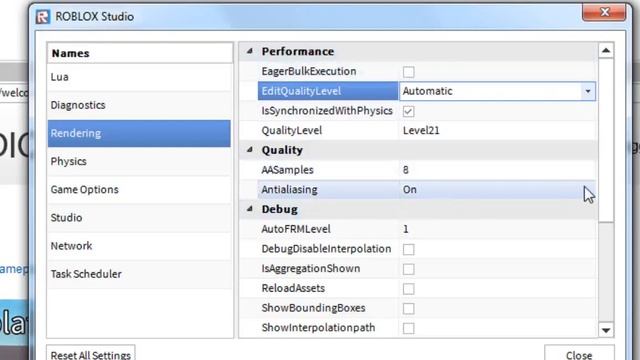Viewport: 640px width, 360px height.
Task: Collapse the Quality section
Action: [x=249, y=150]
